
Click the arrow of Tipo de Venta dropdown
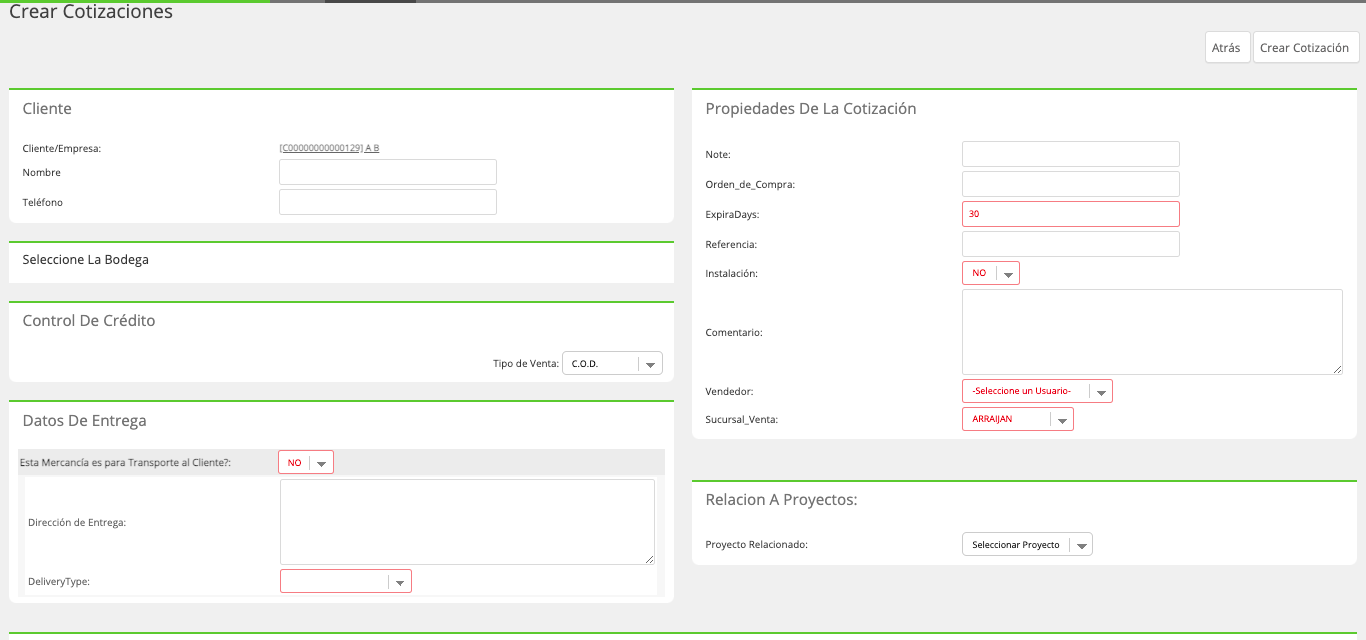650,365
